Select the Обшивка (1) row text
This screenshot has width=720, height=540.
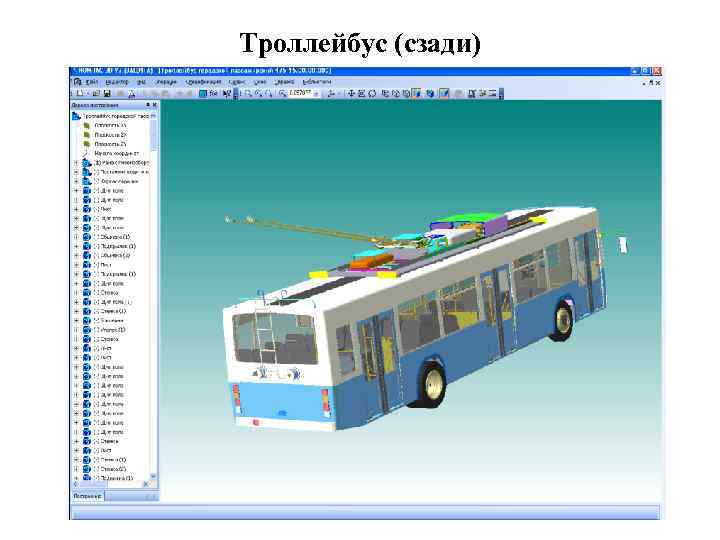tap(115, 237)
